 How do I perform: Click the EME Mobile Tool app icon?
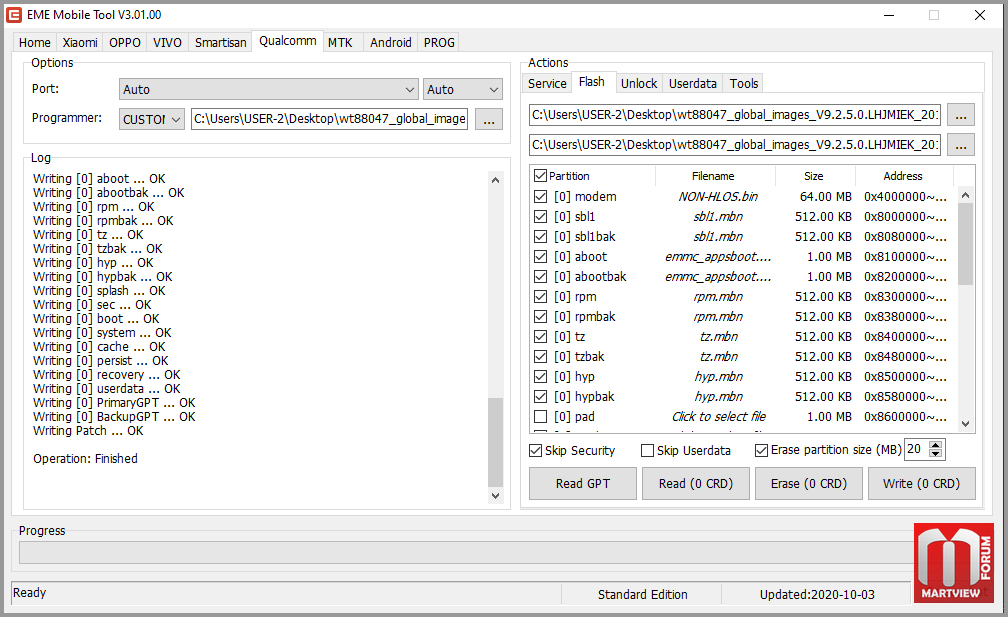14,15
